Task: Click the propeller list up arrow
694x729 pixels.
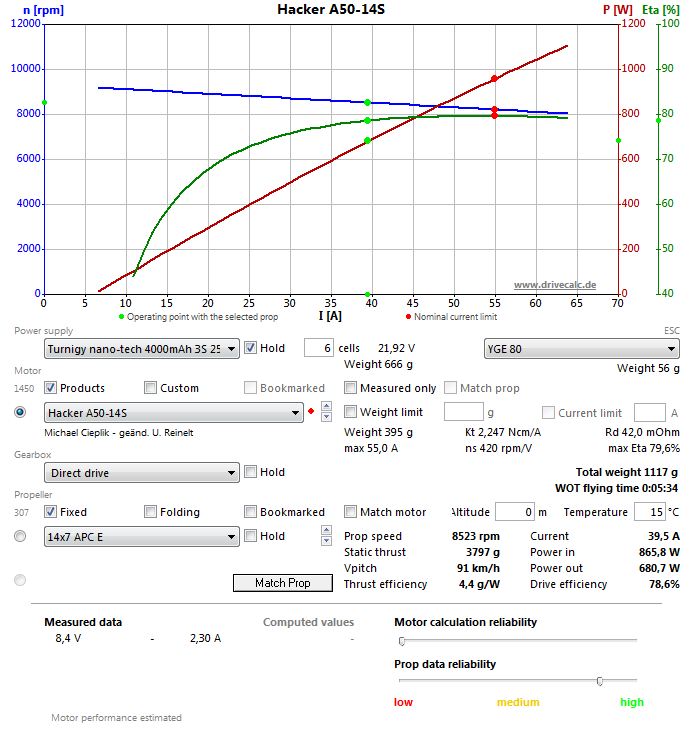Action: 325,531
